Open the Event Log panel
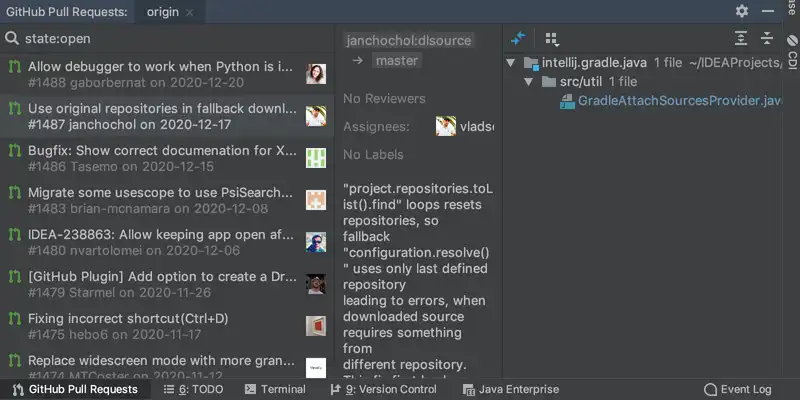The image size is (800, 400). coord(738,389)
